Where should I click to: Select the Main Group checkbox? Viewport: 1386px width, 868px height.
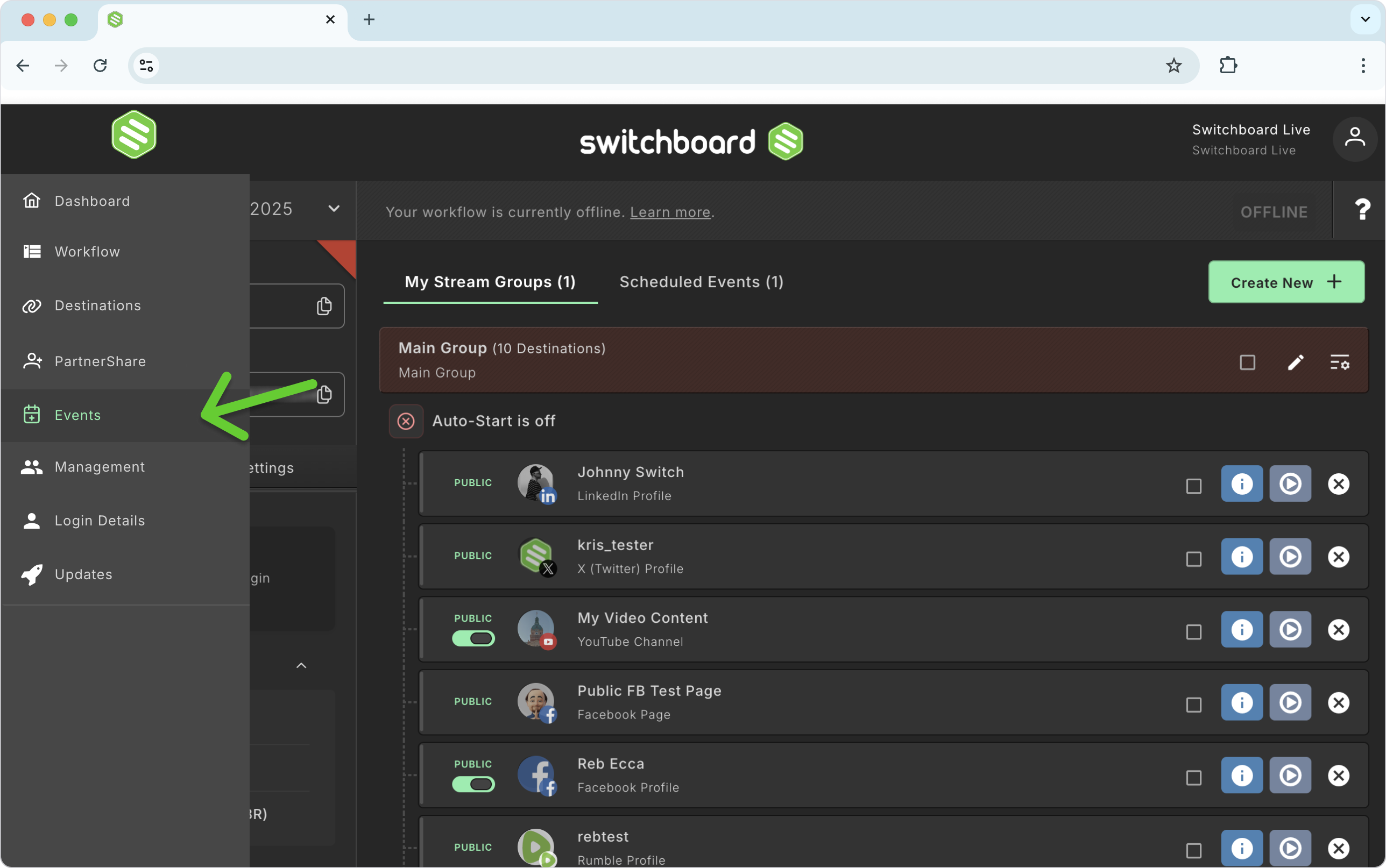click(1247, 362)
